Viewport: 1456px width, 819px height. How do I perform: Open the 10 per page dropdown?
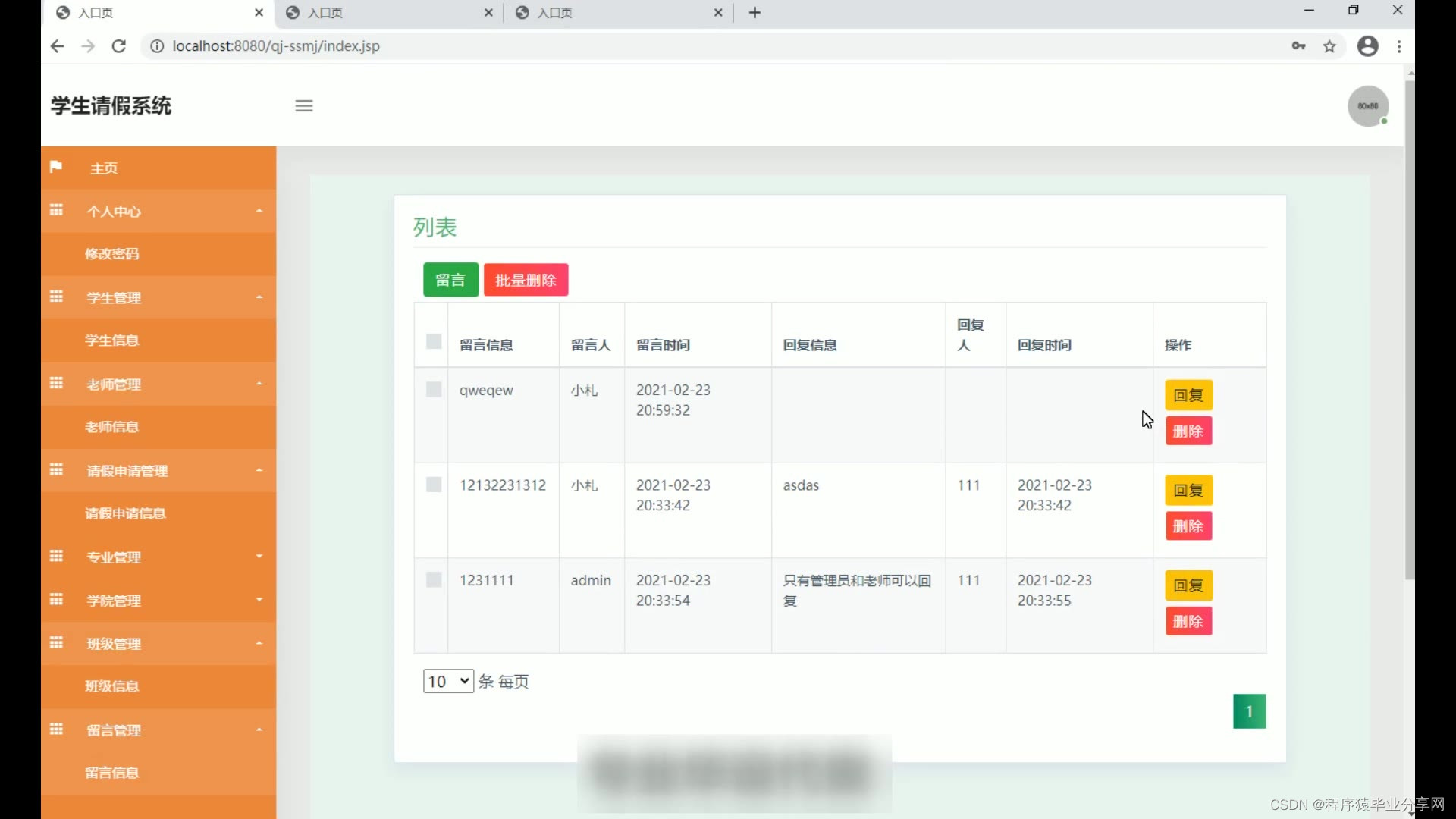pos(448,681)
